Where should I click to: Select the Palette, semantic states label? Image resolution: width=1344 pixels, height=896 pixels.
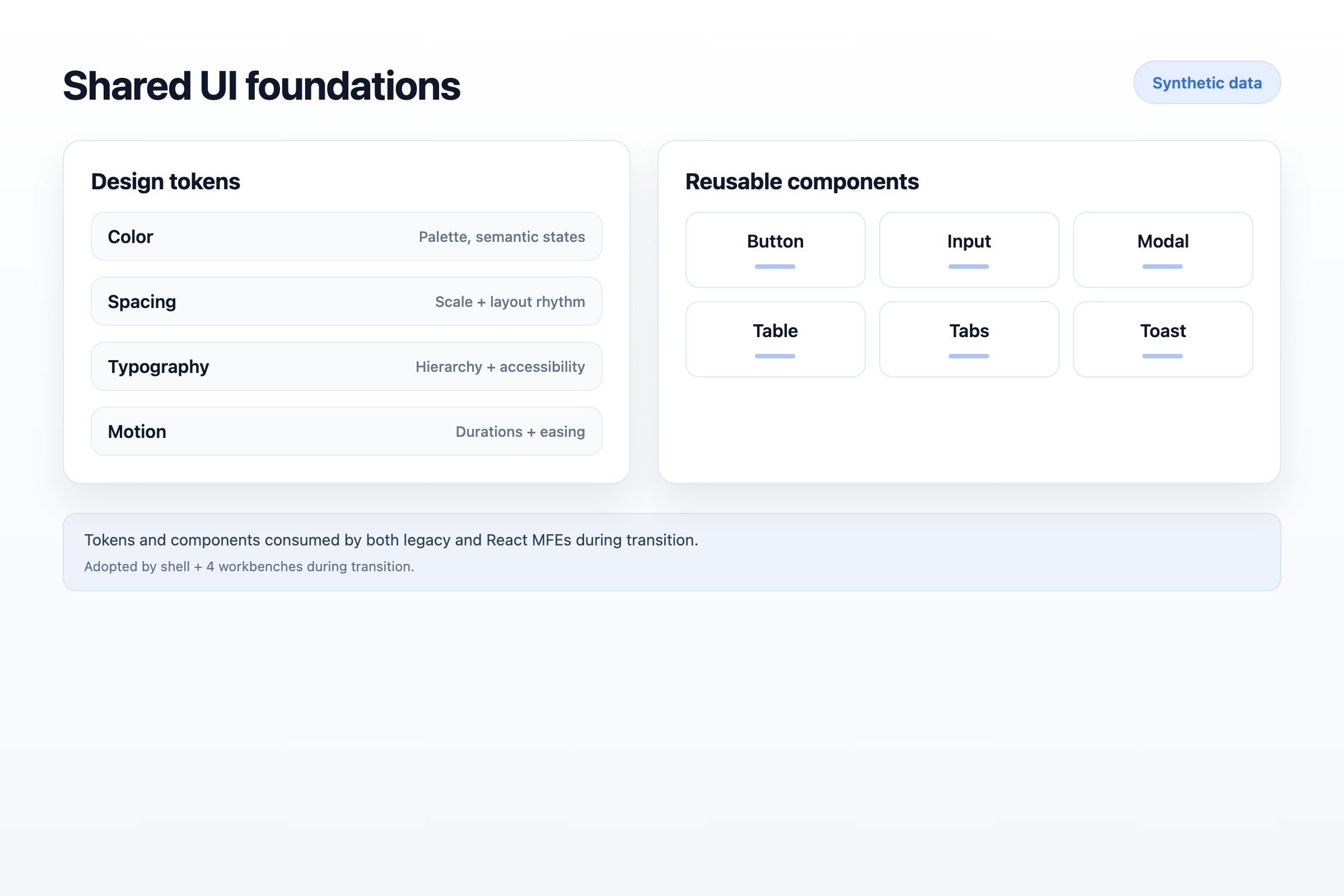[x=502, y=236]
